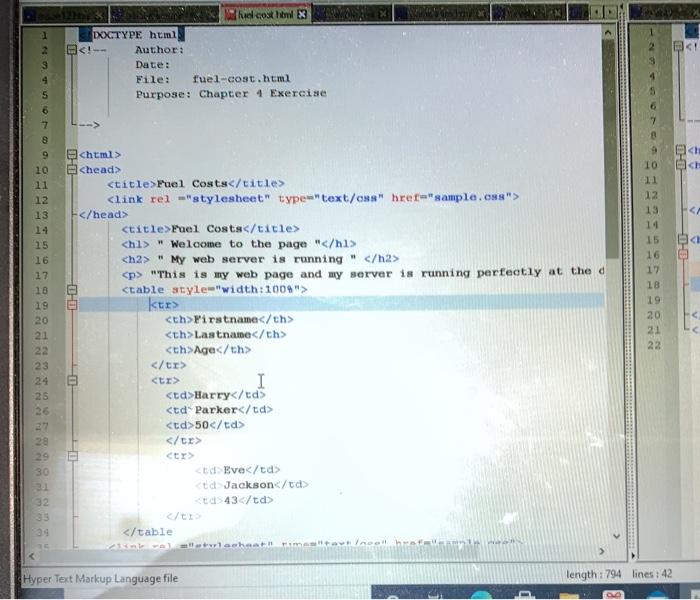The image size is (700, 600).
Task: Collapse line 9 fold marker in right editor pane
Action: (680, 150)
